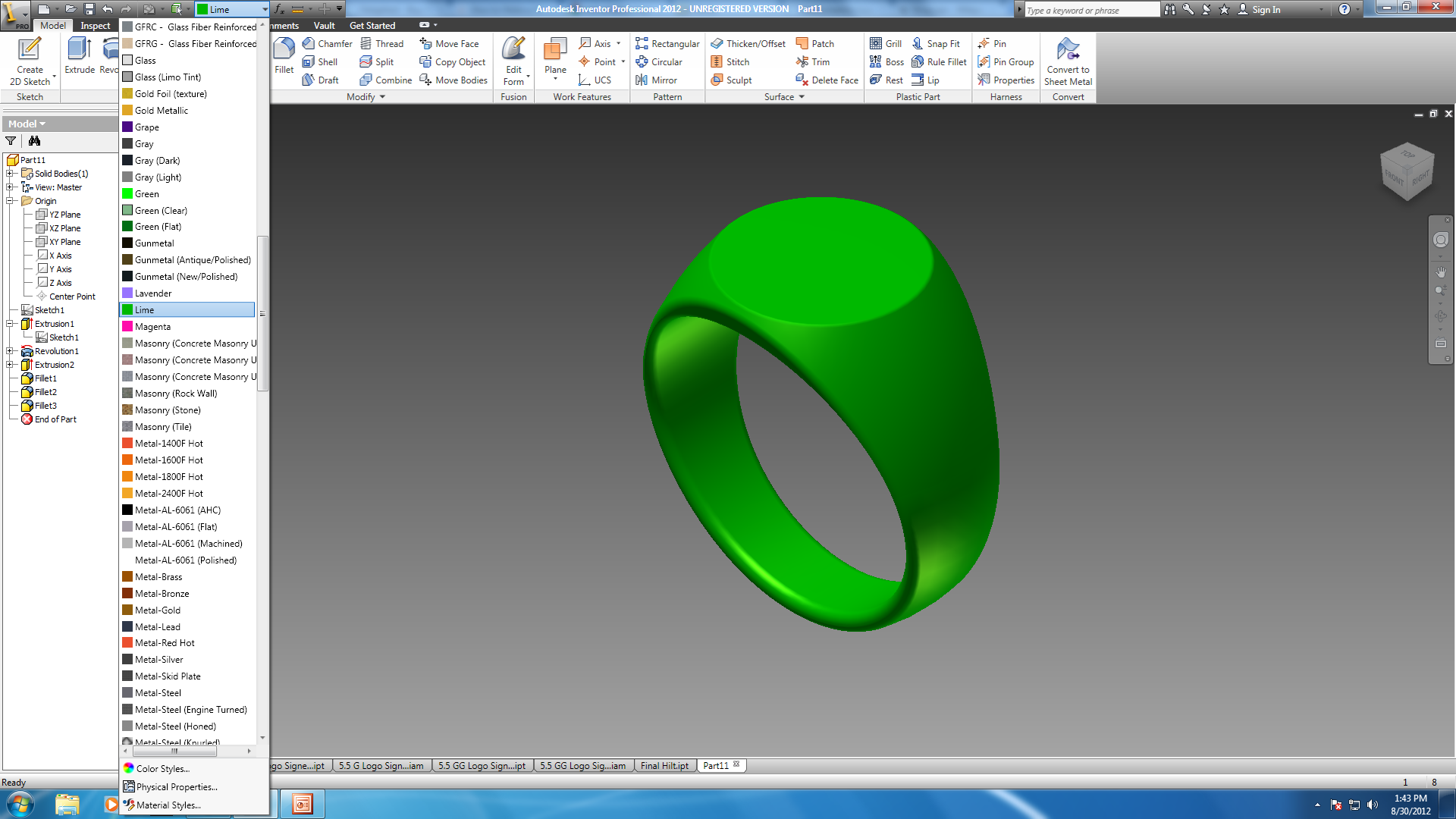Screen dimensions: 1456x819
Task: Switch to the Inspect ribbon tab
Action: coord(96,26)
